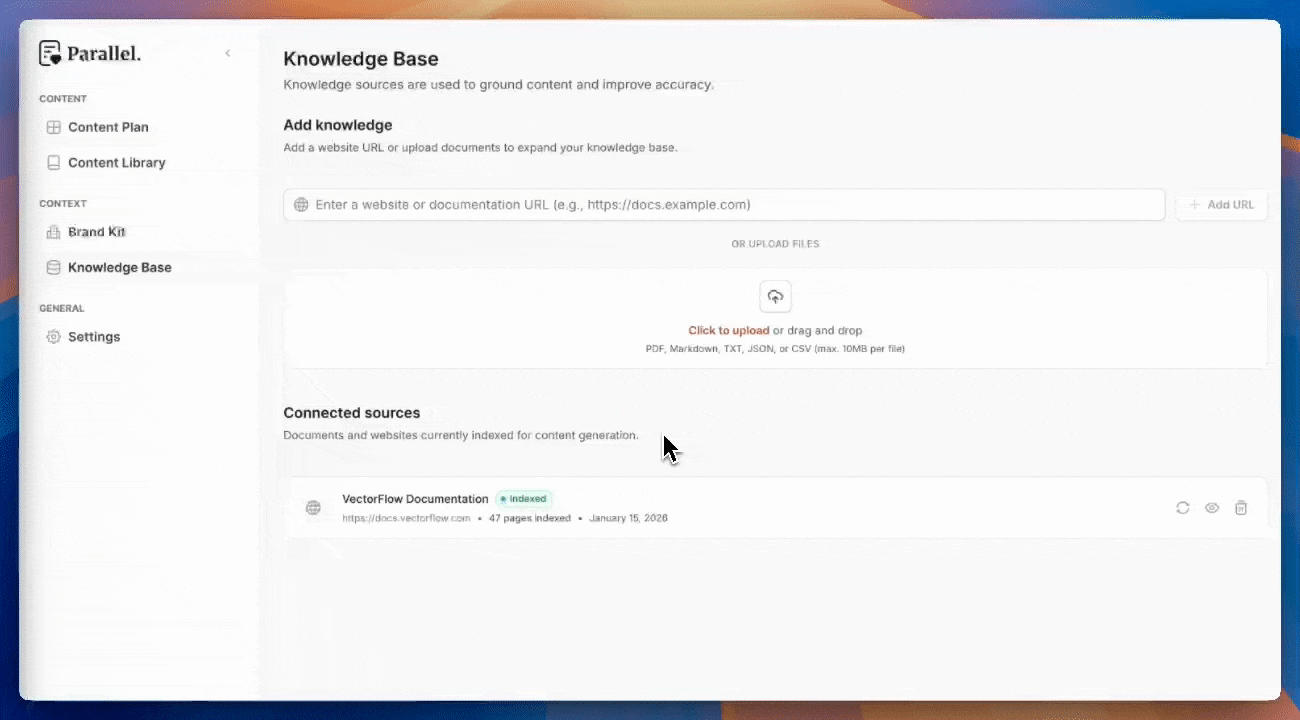Image resolution: width=1300 pixels, height=720 pixels.
Task: Open Settings from the sidebar
Action: [x=94, y=337]
